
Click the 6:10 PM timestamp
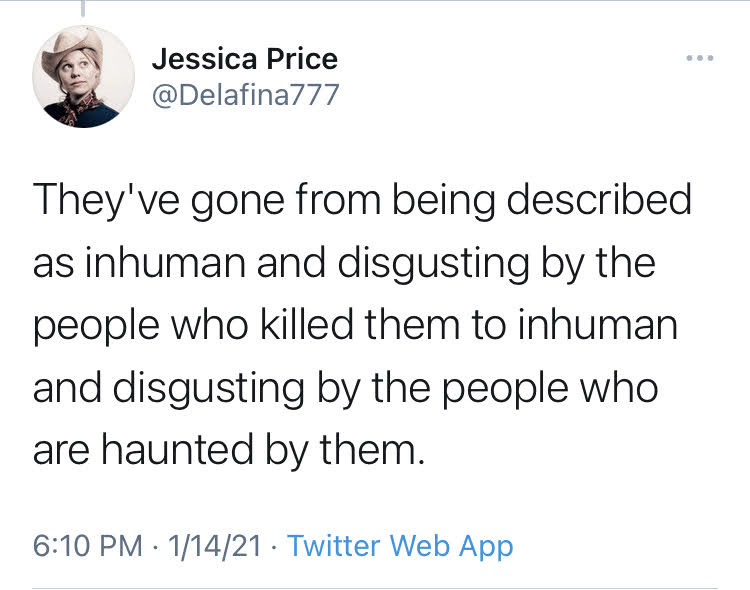[87, 546]
